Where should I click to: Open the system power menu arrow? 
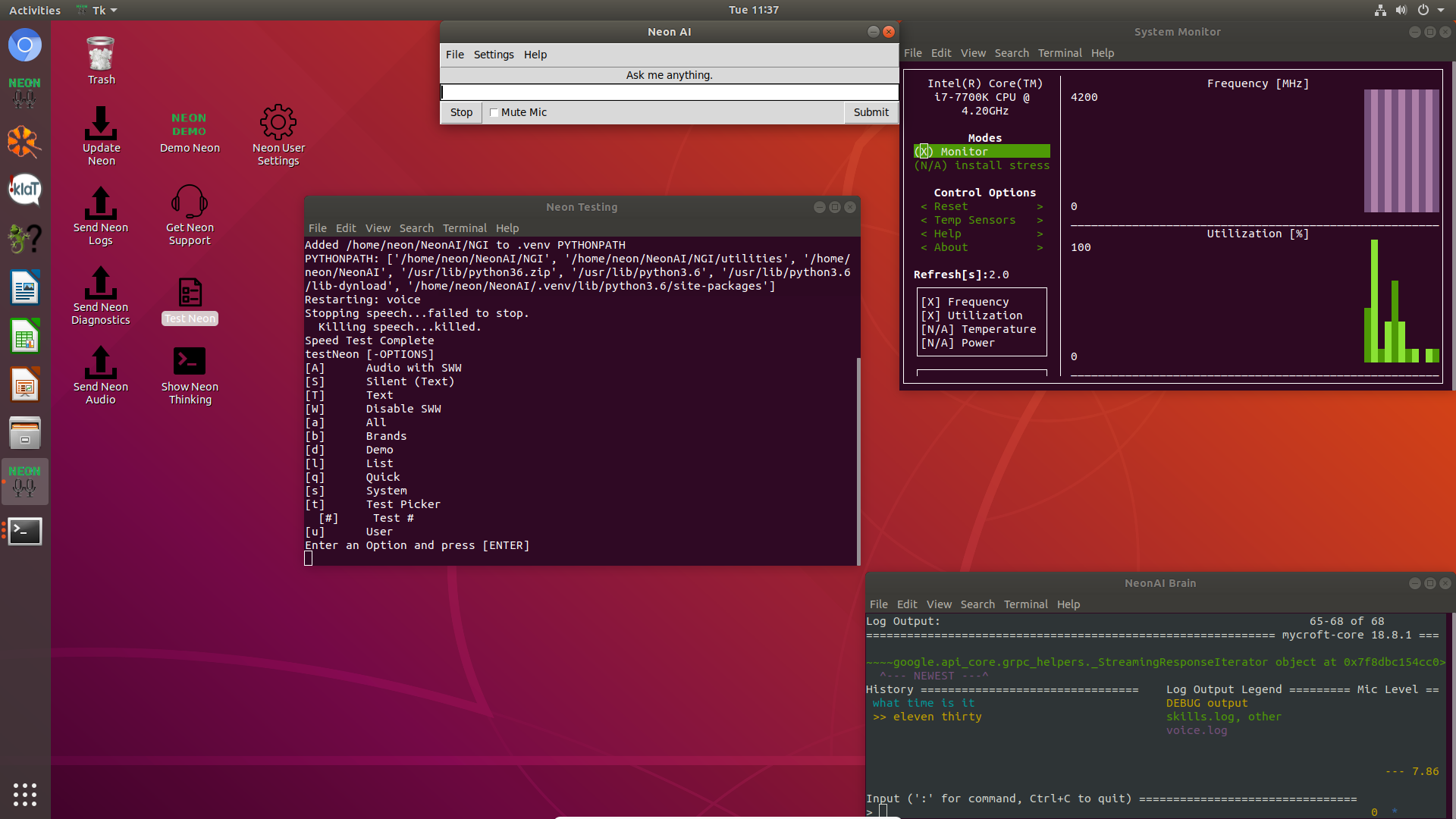tap(1441, 10)
